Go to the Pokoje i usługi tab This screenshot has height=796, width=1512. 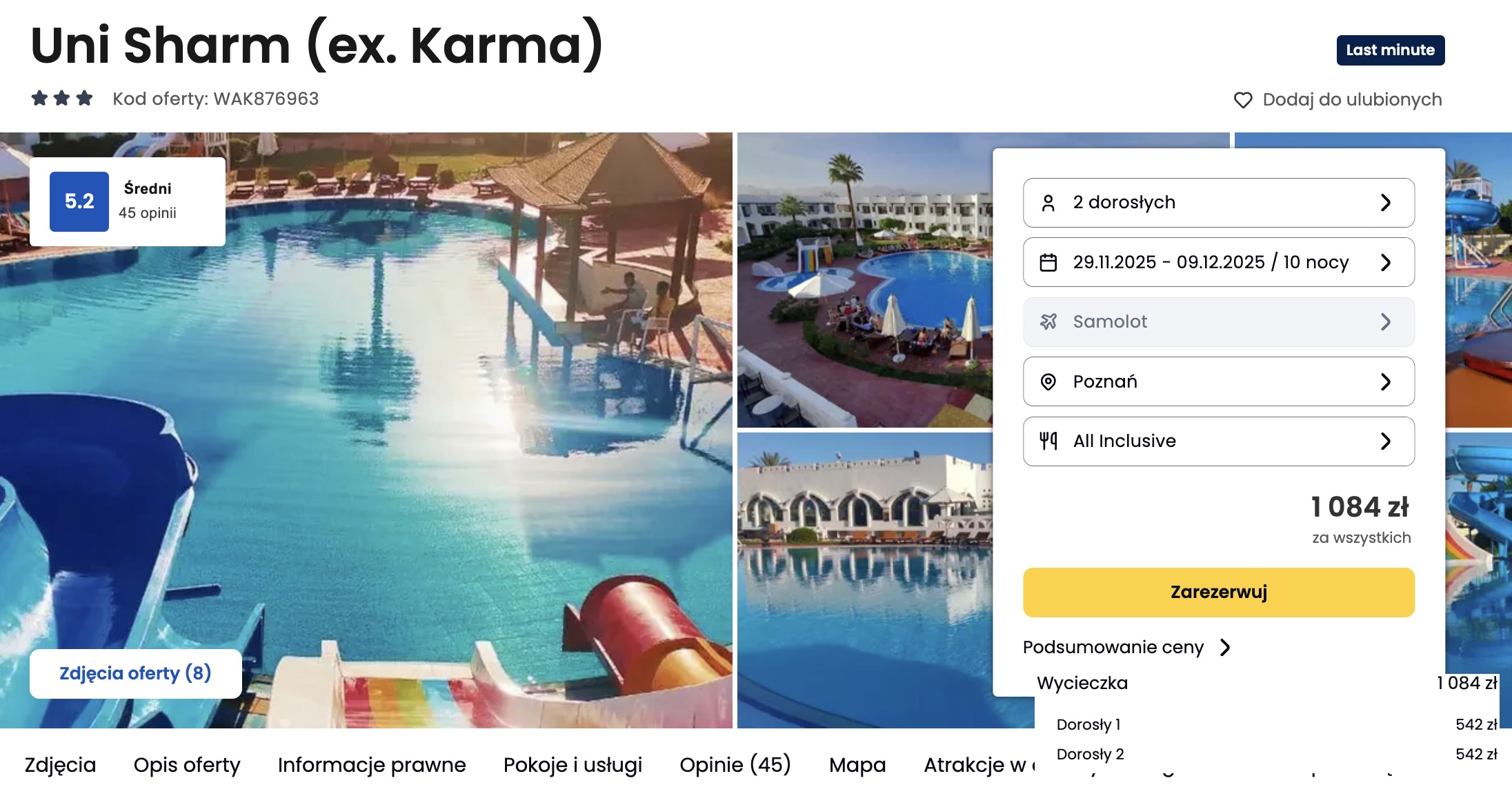click(x=573, y=764)
